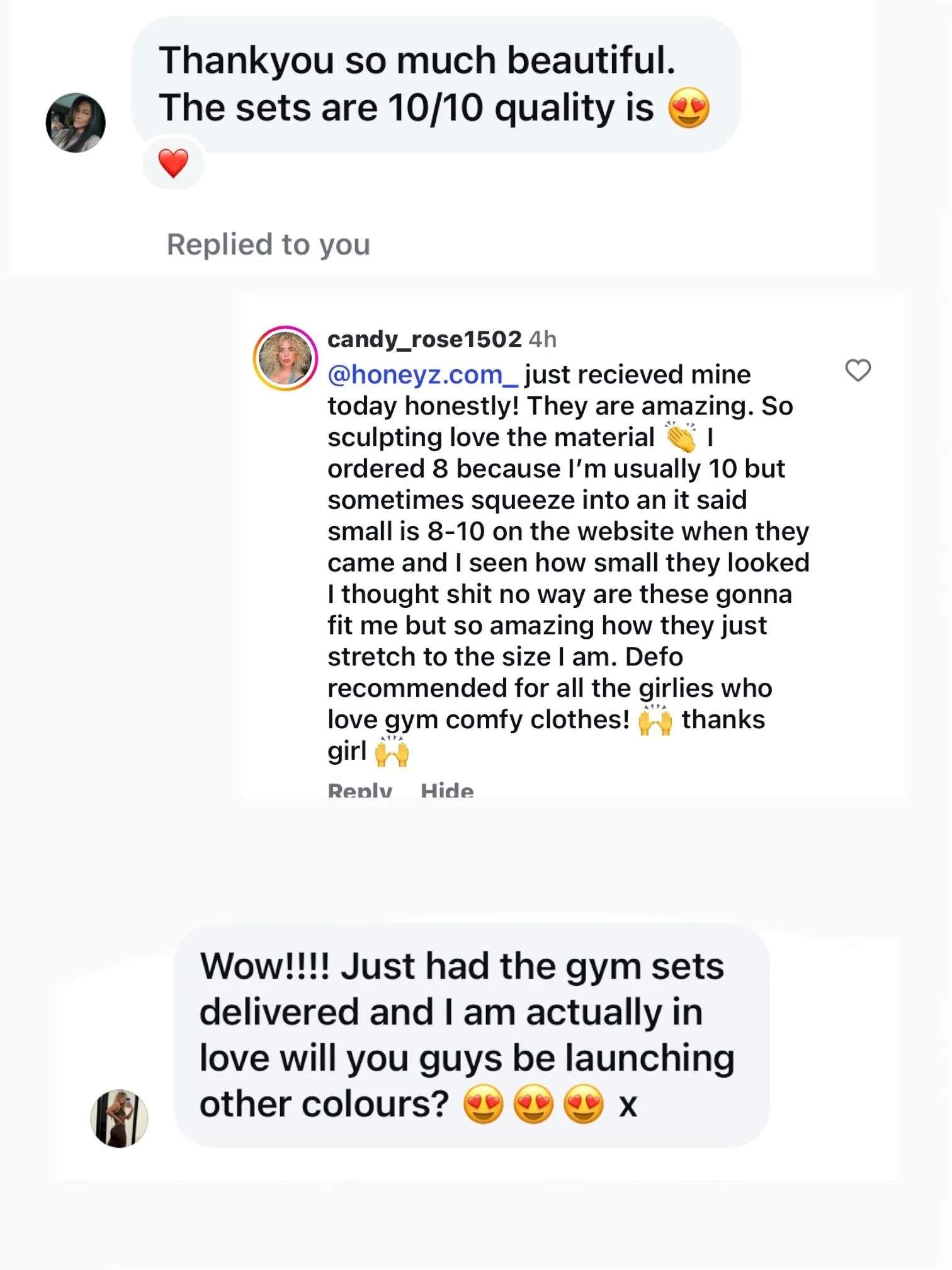Open candy_rose1502's story-ringed profile picture
Screen dimensions: 952x1270
click(286, 358)
